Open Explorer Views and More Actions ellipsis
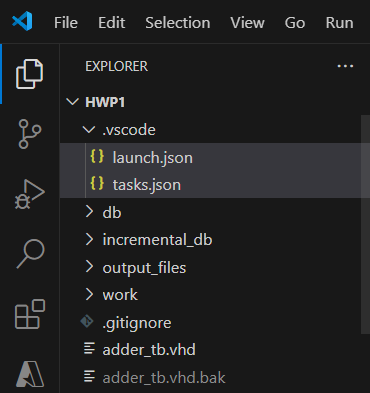 coord(345,66)
